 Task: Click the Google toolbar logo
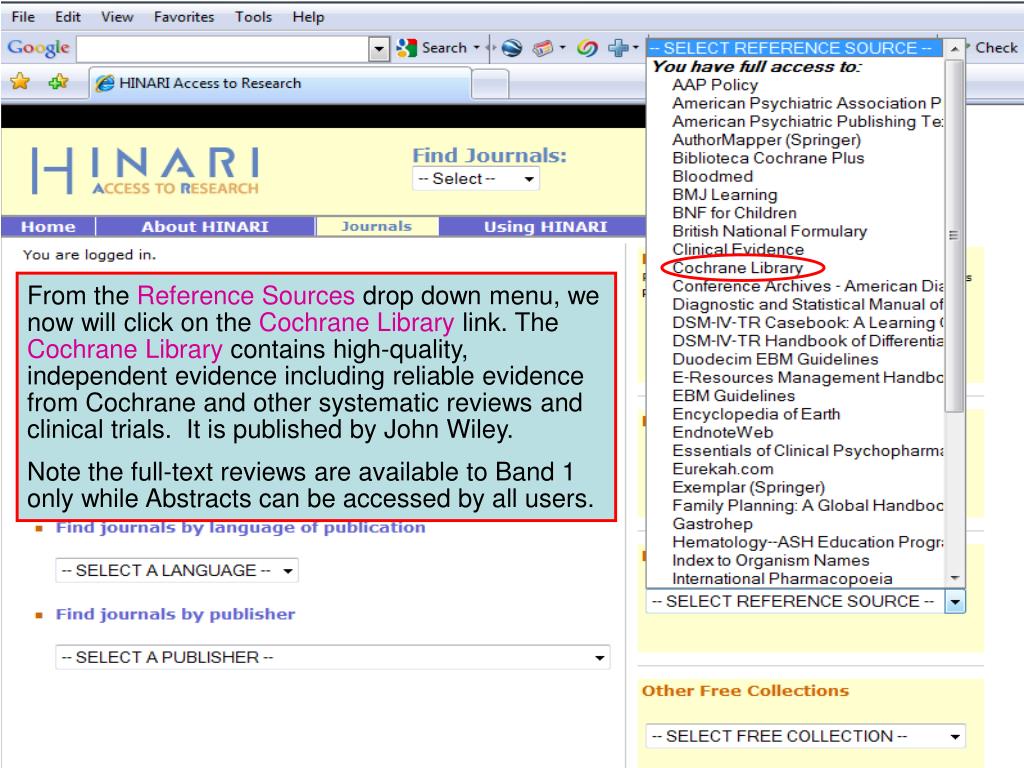coord(38,48)
